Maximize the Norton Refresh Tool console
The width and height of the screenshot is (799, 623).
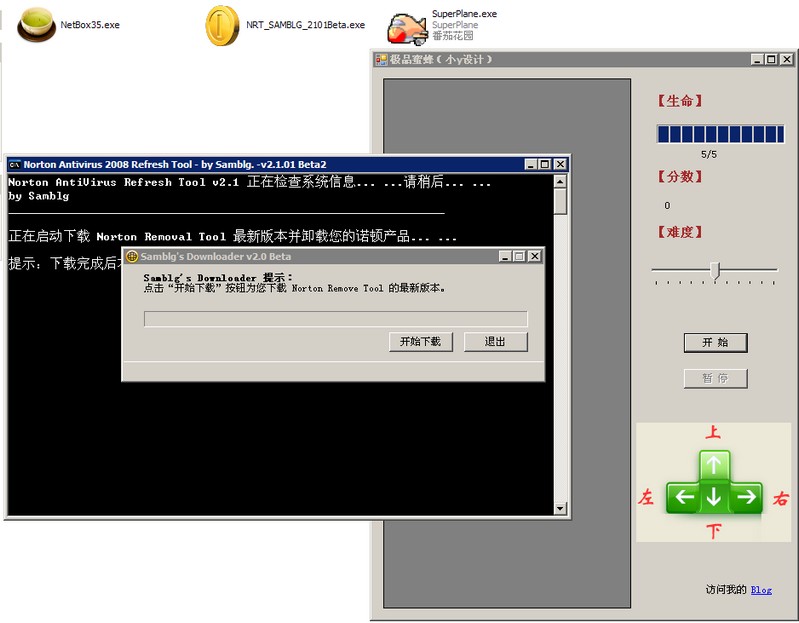(x=545, y=165)
